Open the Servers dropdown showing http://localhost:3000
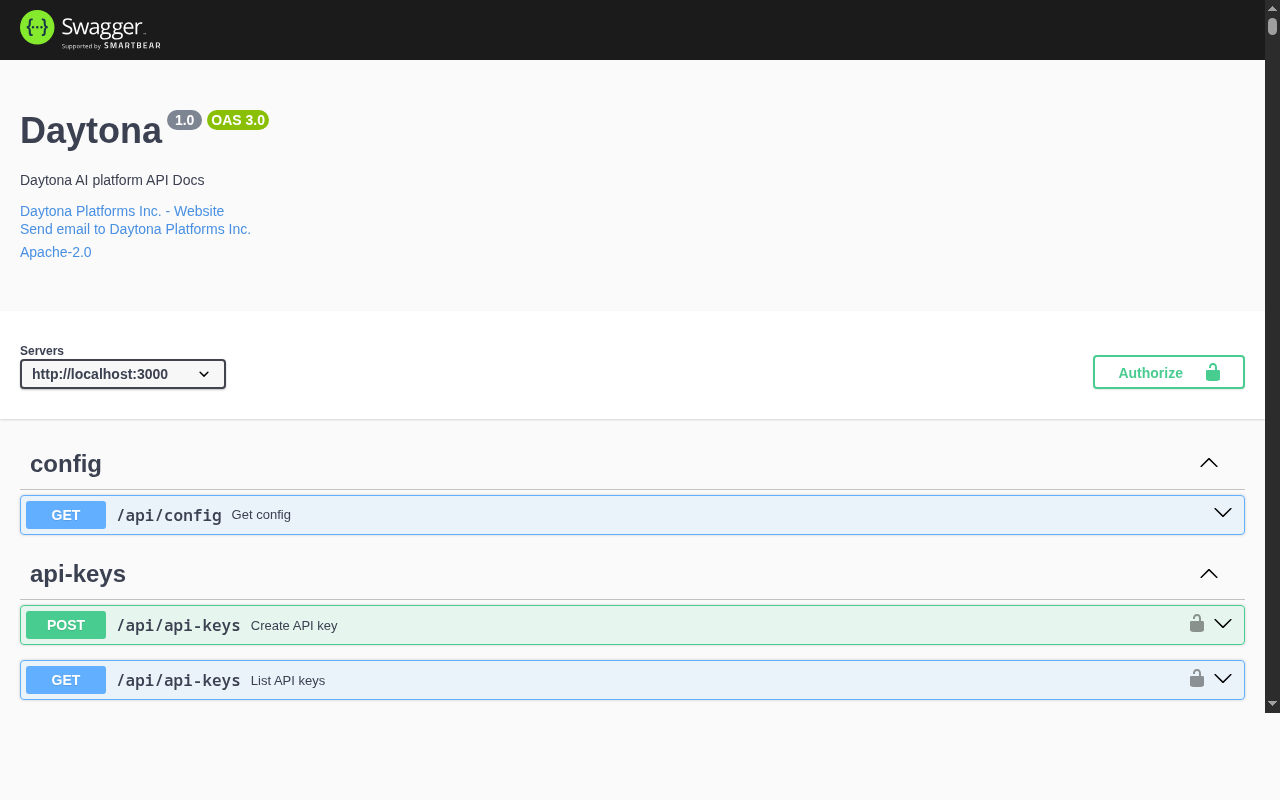Screen dimensions: 1280x800 (123, 374)
